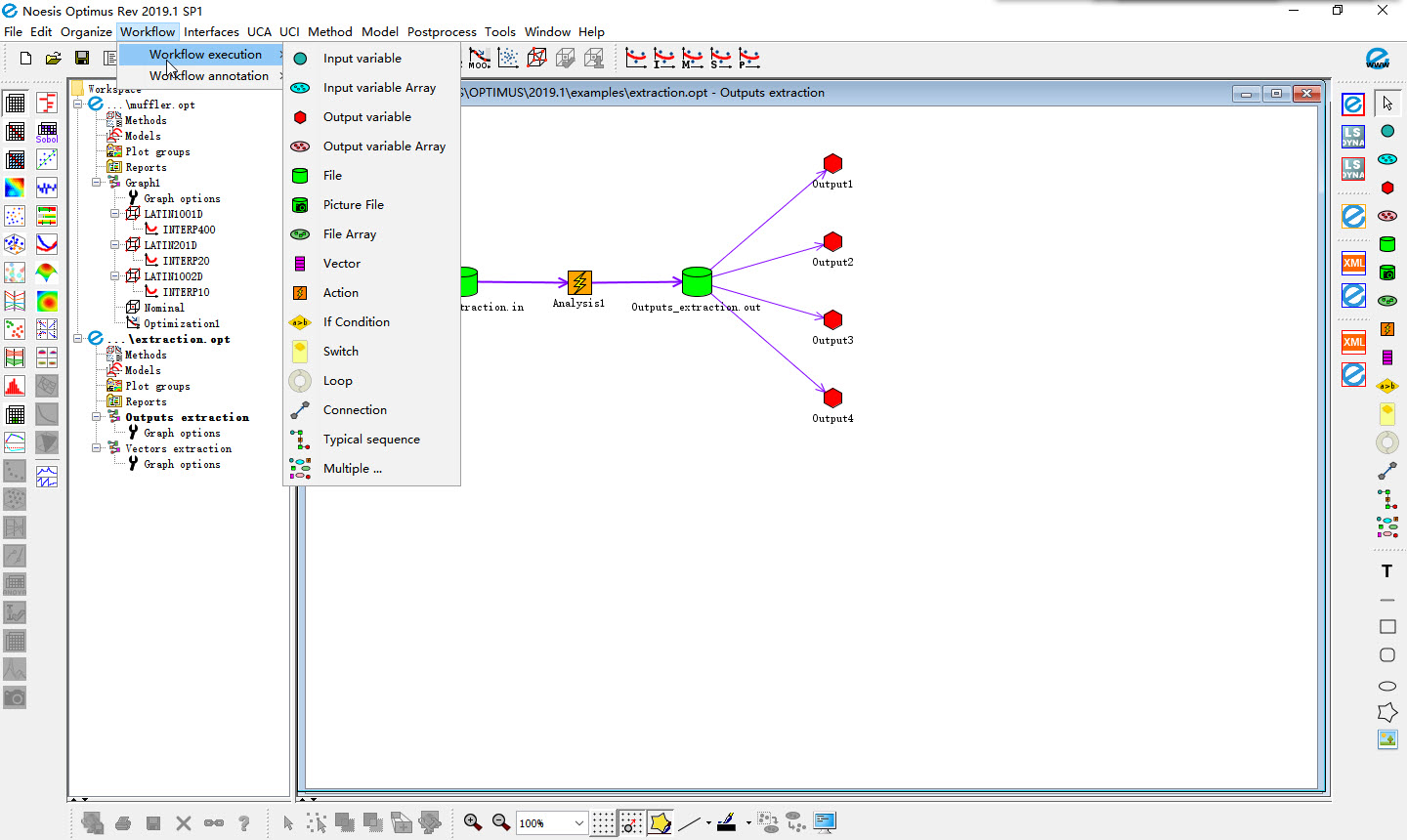This screenshot has width=1407, height=840.
Task: Collapse the muffler.opt project tree node
Action: pos(79,105)
